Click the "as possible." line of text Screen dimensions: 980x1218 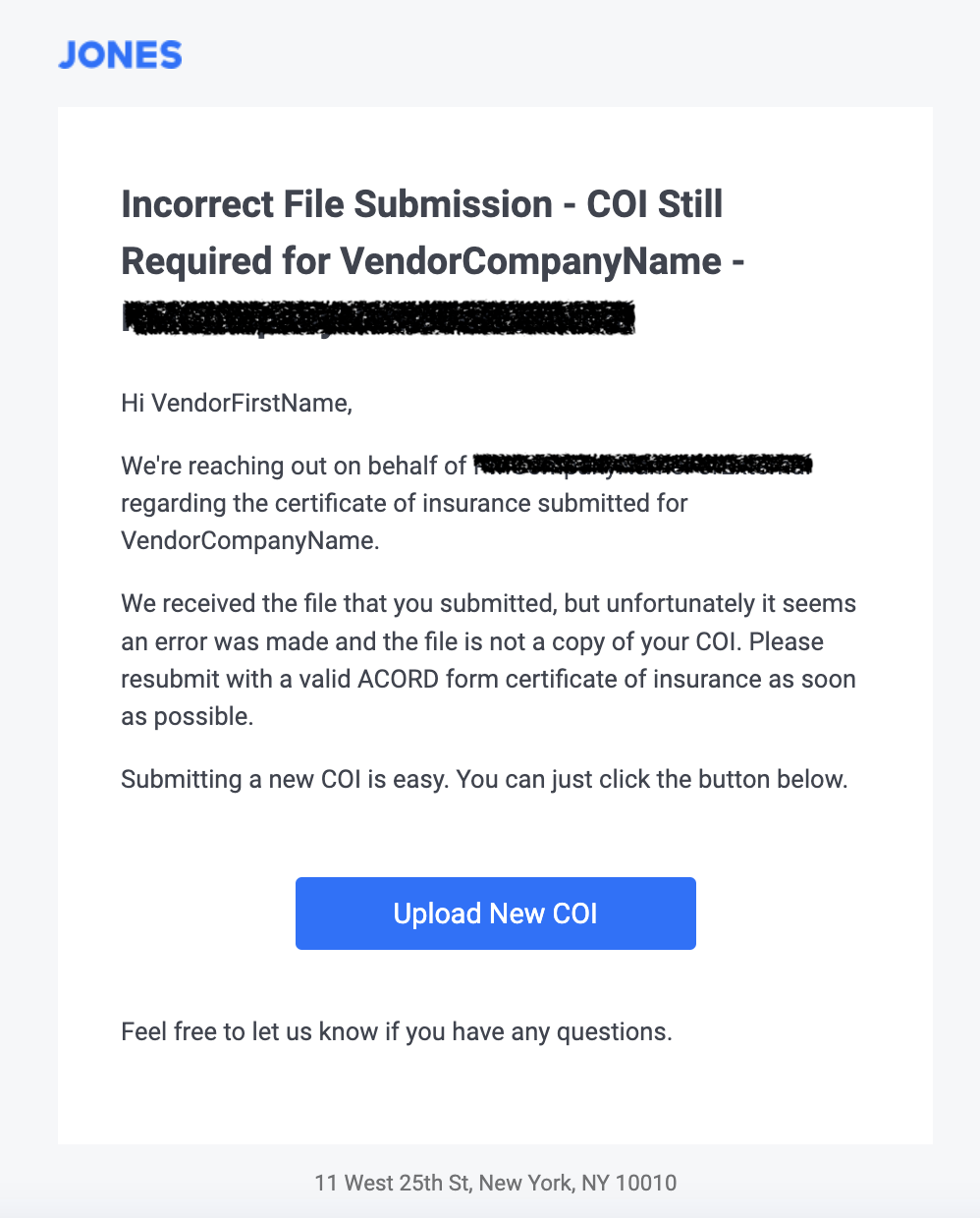[x=187, y=716]
